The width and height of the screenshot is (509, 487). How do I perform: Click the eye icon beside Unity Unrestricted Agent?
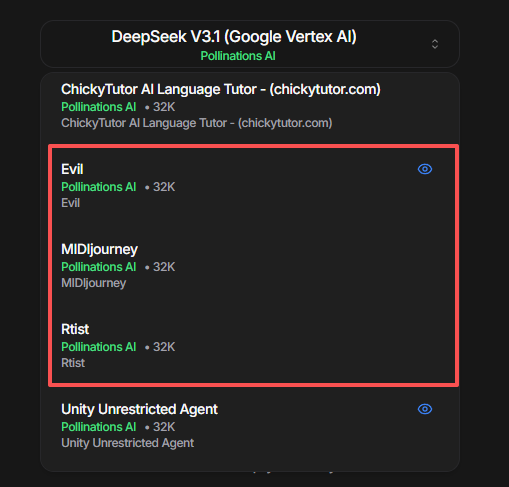point(425,409)
